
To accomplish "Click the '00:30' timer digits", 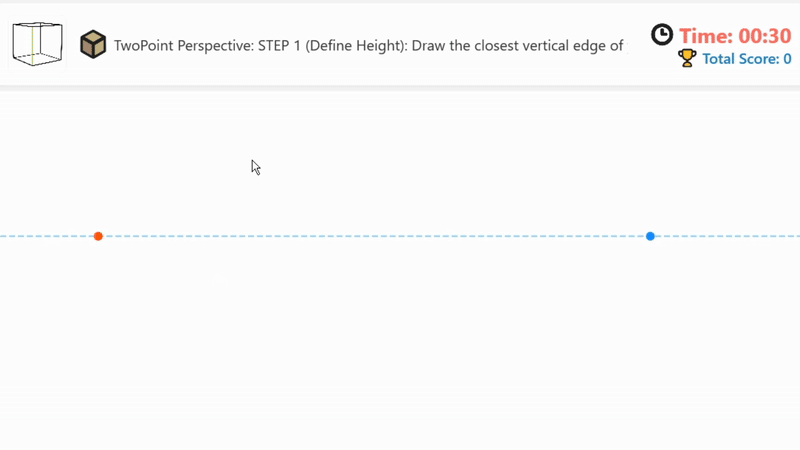I will (765, 36).
